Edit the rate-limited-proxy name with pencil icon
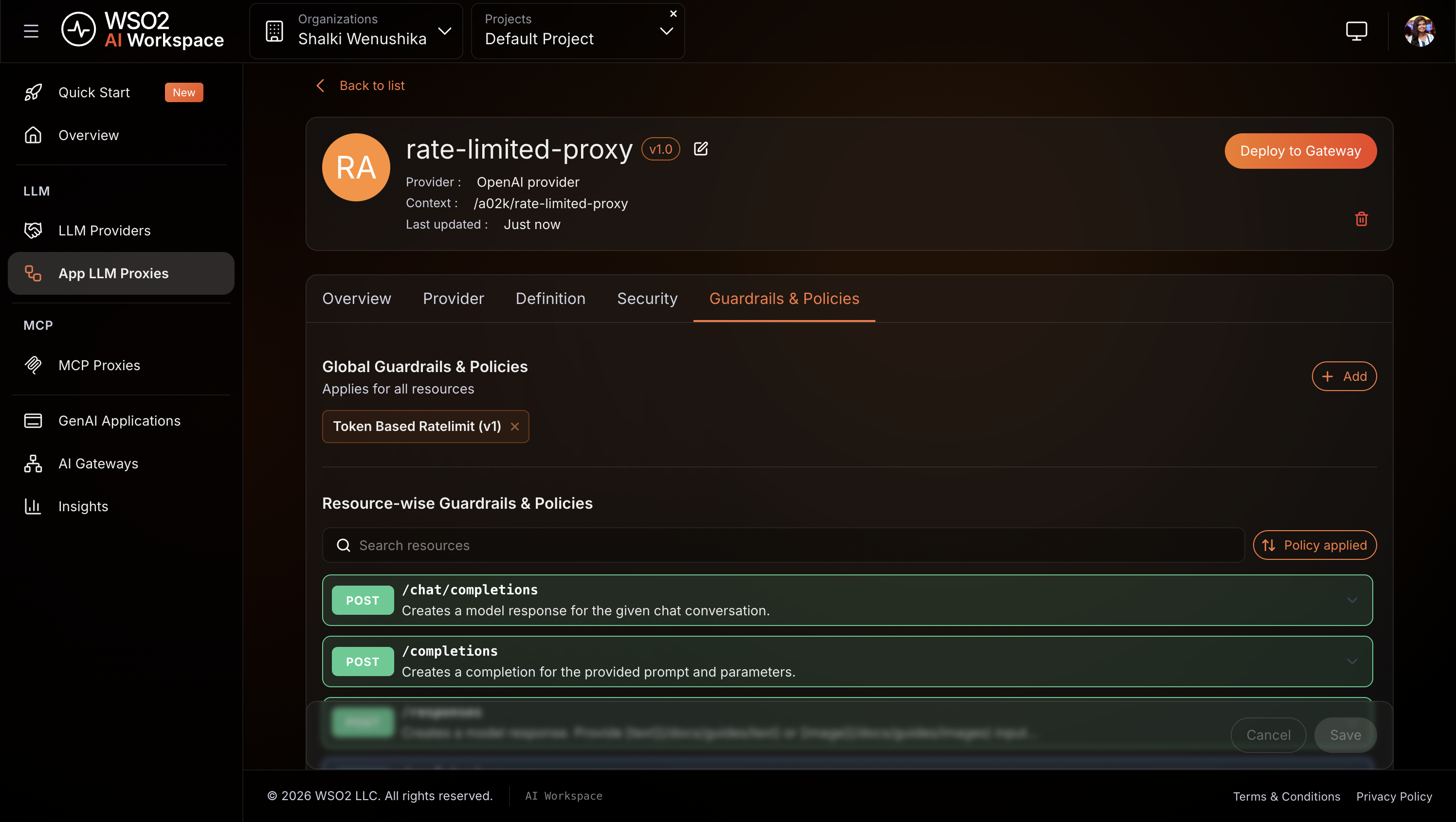Image resolution: width=1456 pixels, height=822 pixels. point(701,148)
